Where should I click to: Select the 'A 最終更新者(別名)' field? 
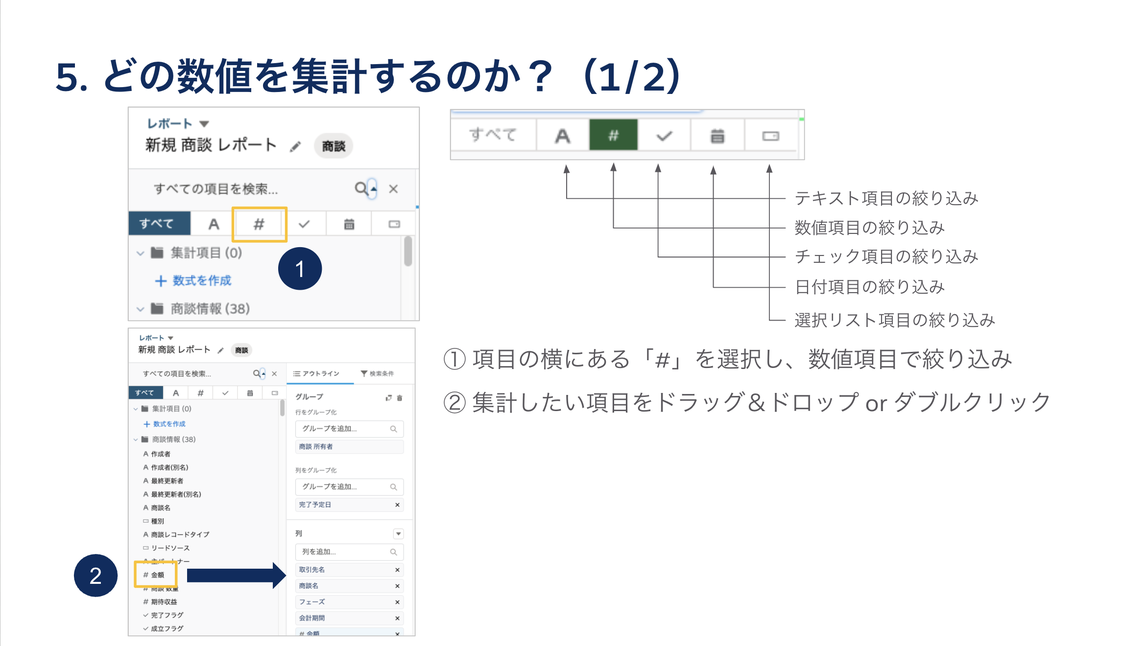(x=172, y=494)
